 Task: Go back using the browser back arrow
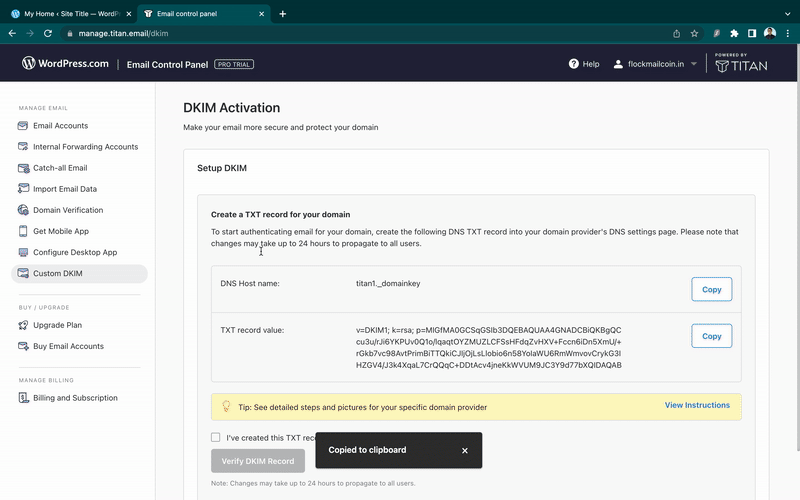12,33
